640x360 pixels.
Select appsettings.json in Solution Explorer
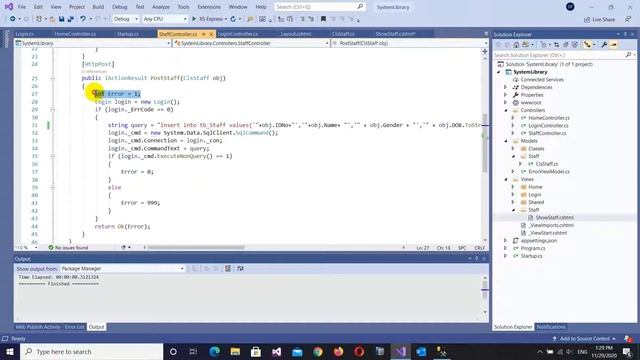point(538,241)
